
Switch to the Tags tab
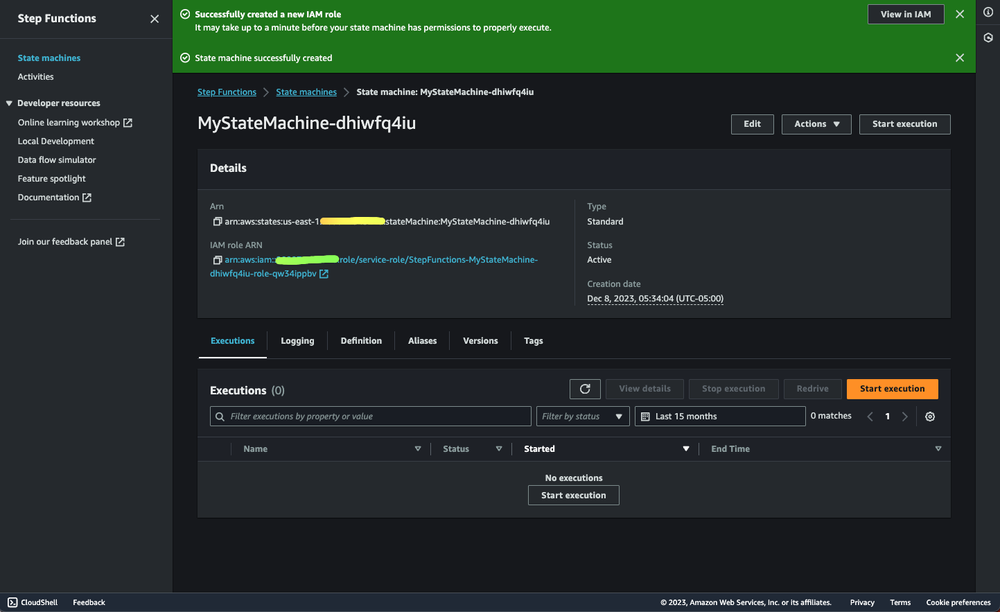[x=533, y=341]
